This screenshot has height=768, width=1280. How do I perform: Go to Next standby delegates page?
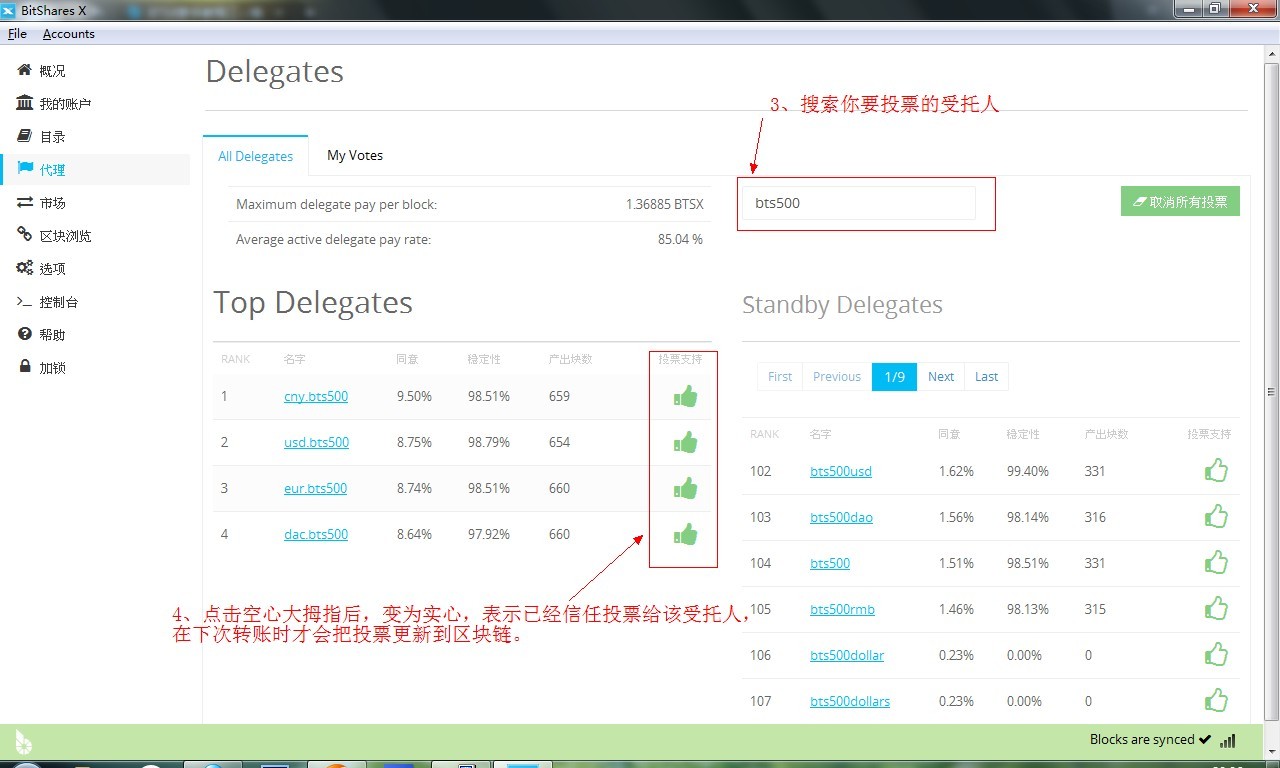point(941,376)
